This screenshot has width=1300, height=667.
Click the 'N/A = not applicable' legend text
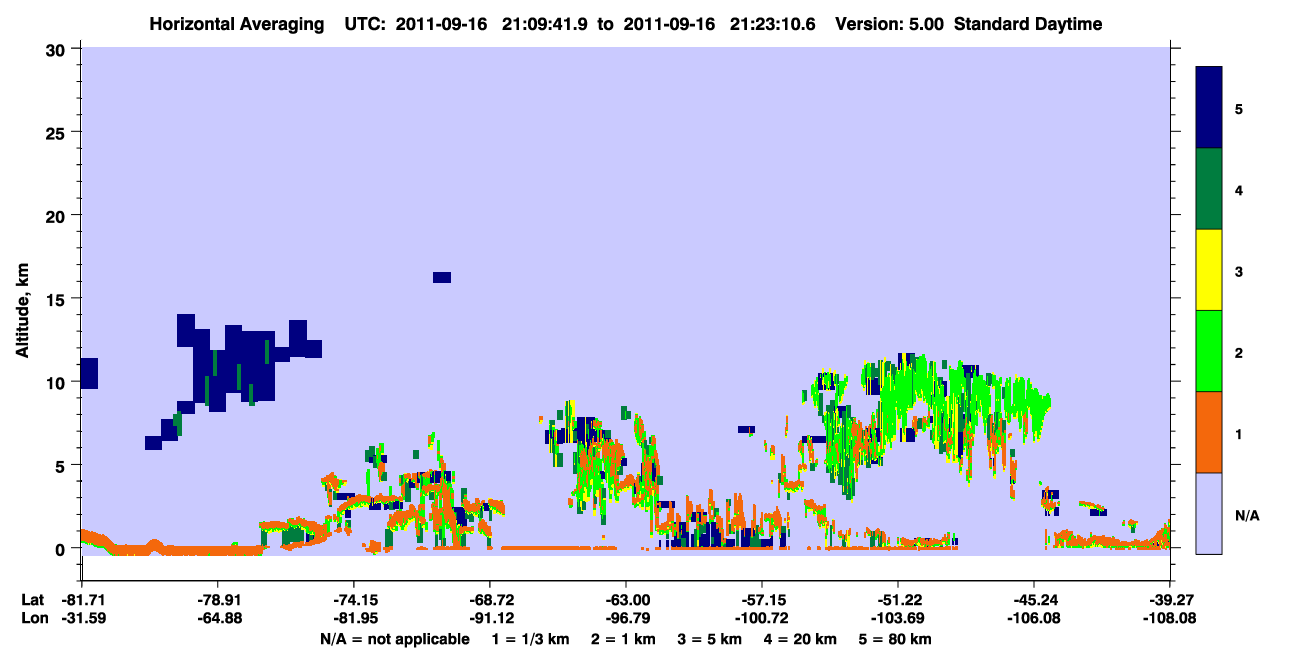(x=394, y=639)
